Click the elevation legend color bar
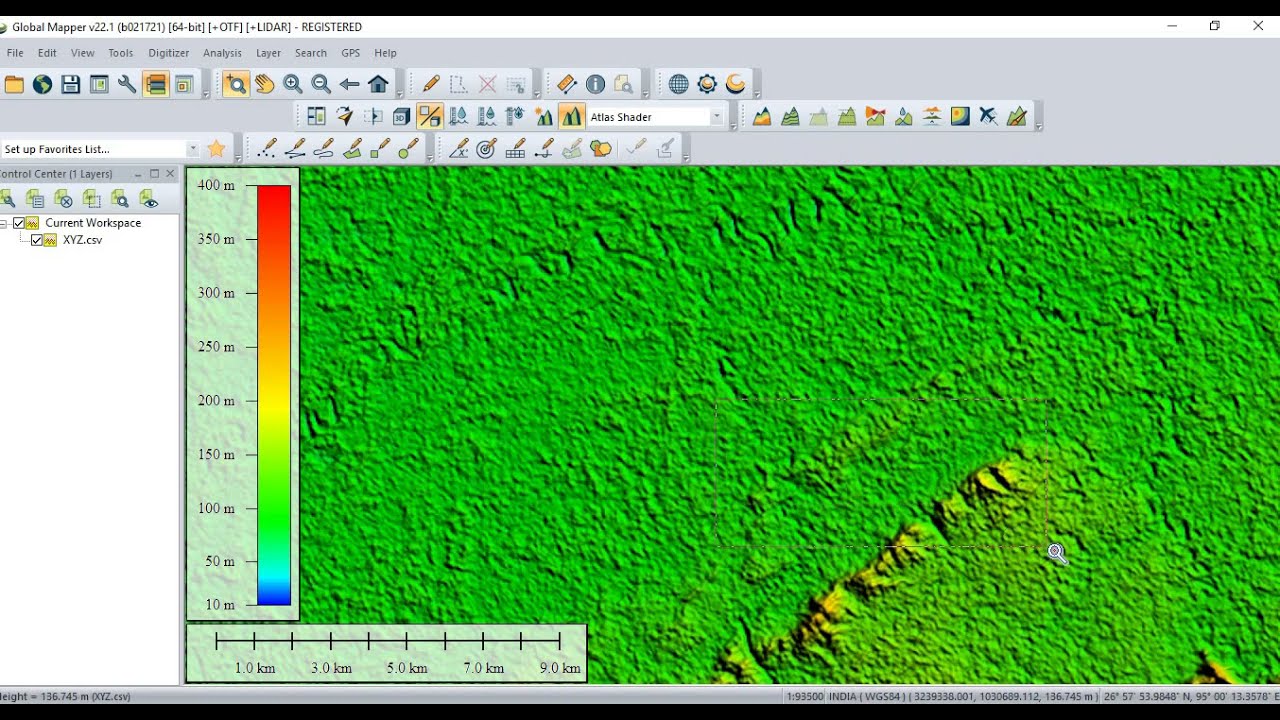Image resolution: width=1280 pixels, height=720 pixels. pos(274,395)
